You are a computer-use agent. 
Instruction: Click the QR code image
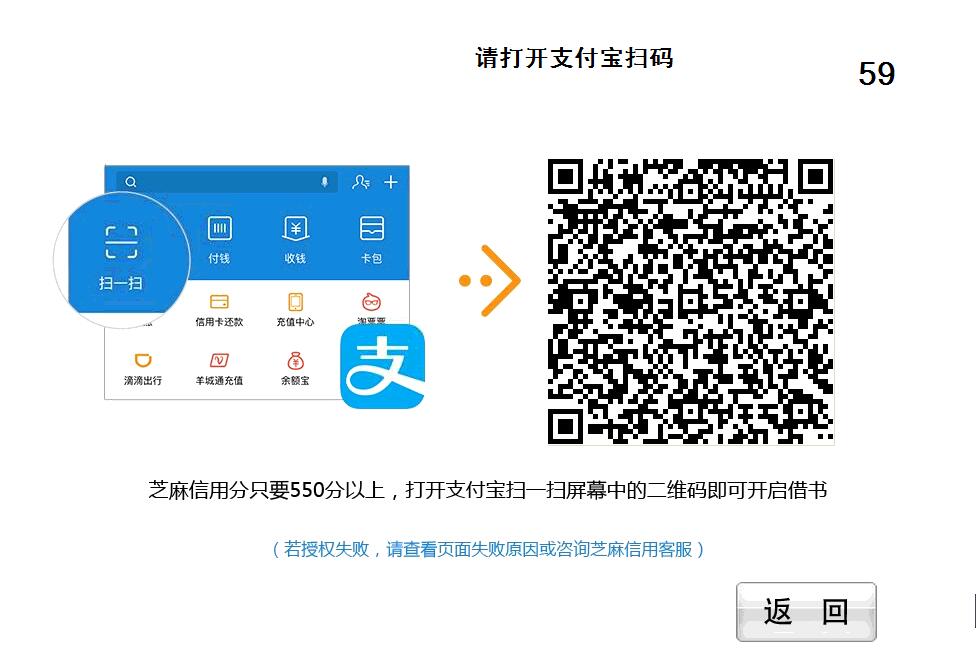tap(690, 301)
